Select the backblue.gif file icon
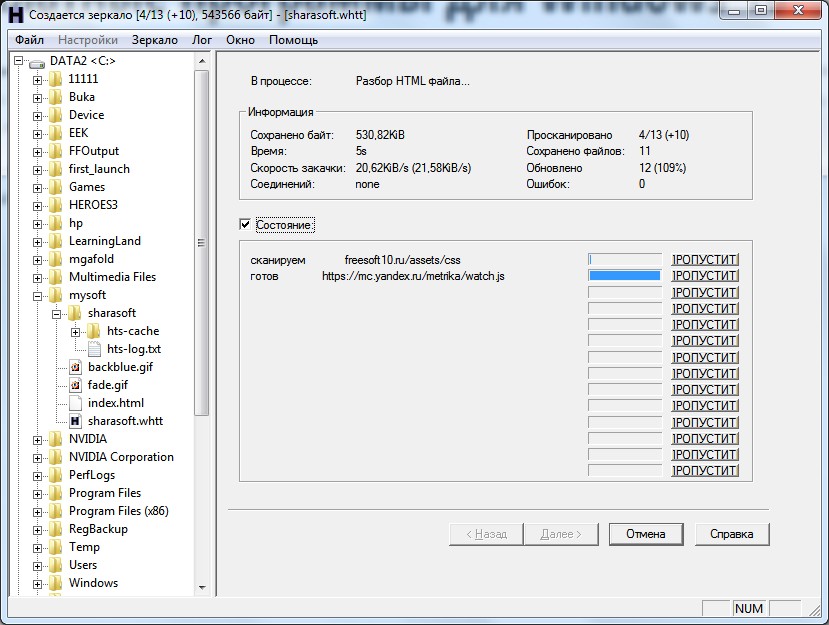 point(76,367)
